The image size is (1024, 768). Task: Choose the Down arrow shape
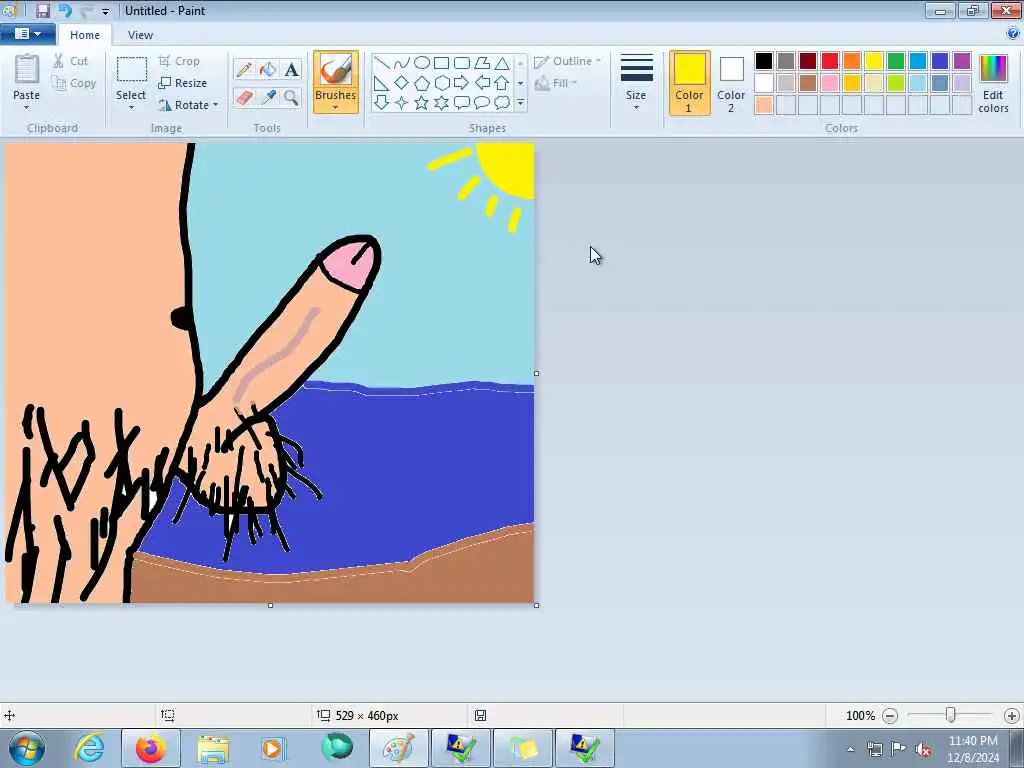(x=382, y=103)
